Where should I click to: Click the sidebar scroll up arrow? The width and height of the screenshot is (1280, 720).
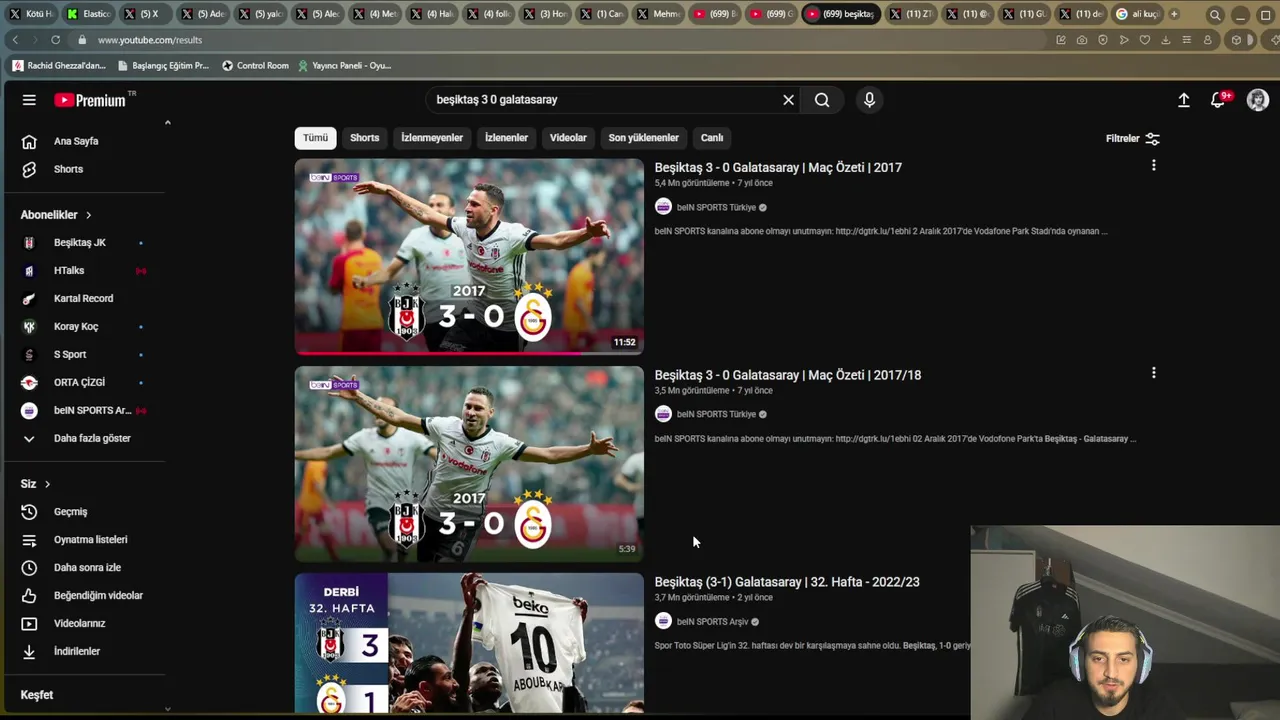pos(168,123)
